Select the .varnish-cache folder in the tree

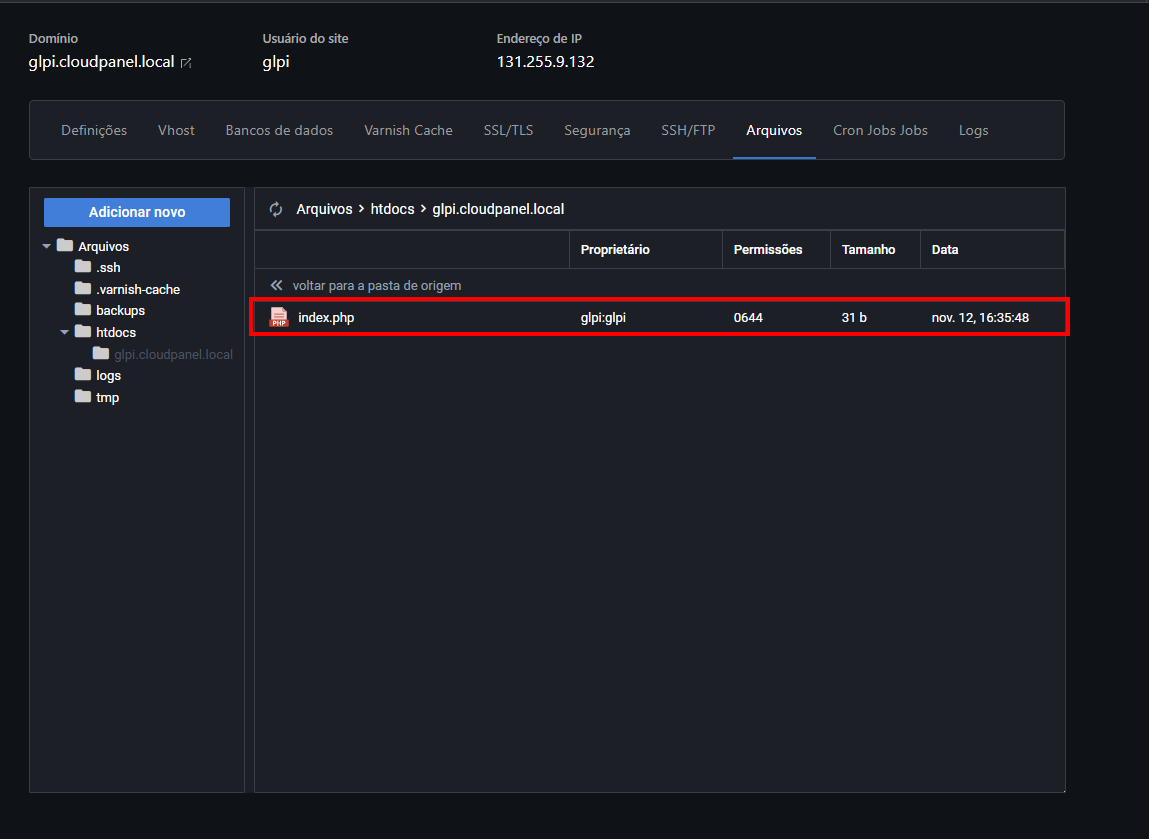click(138, 289)
